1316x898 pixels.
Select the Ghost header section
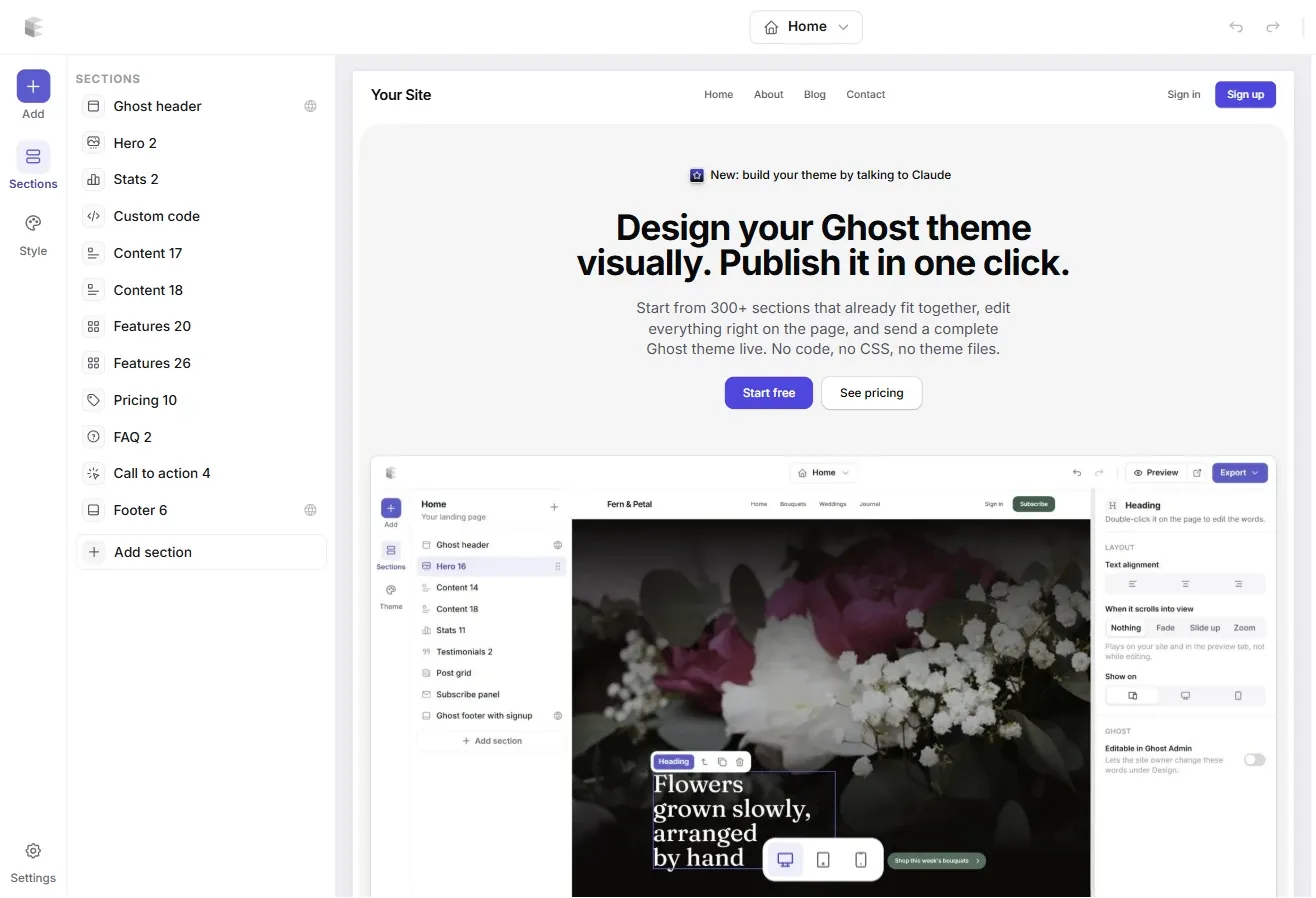(x=201, y=106)
